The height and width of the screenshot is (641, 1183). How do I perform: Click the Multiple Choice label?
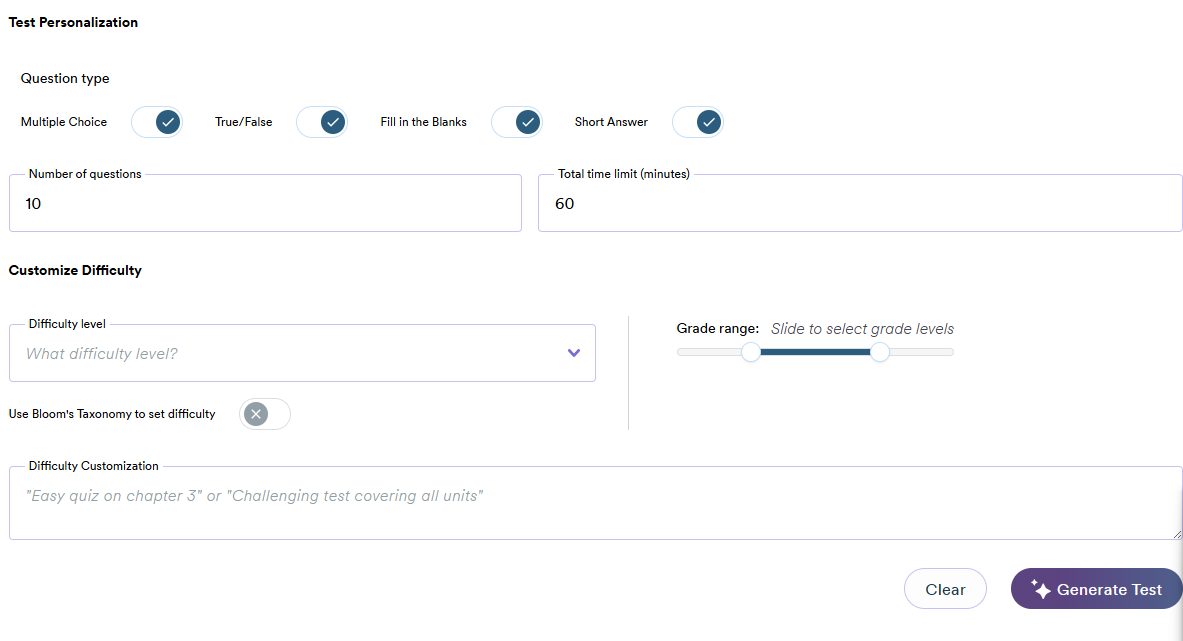click(64, 122)
